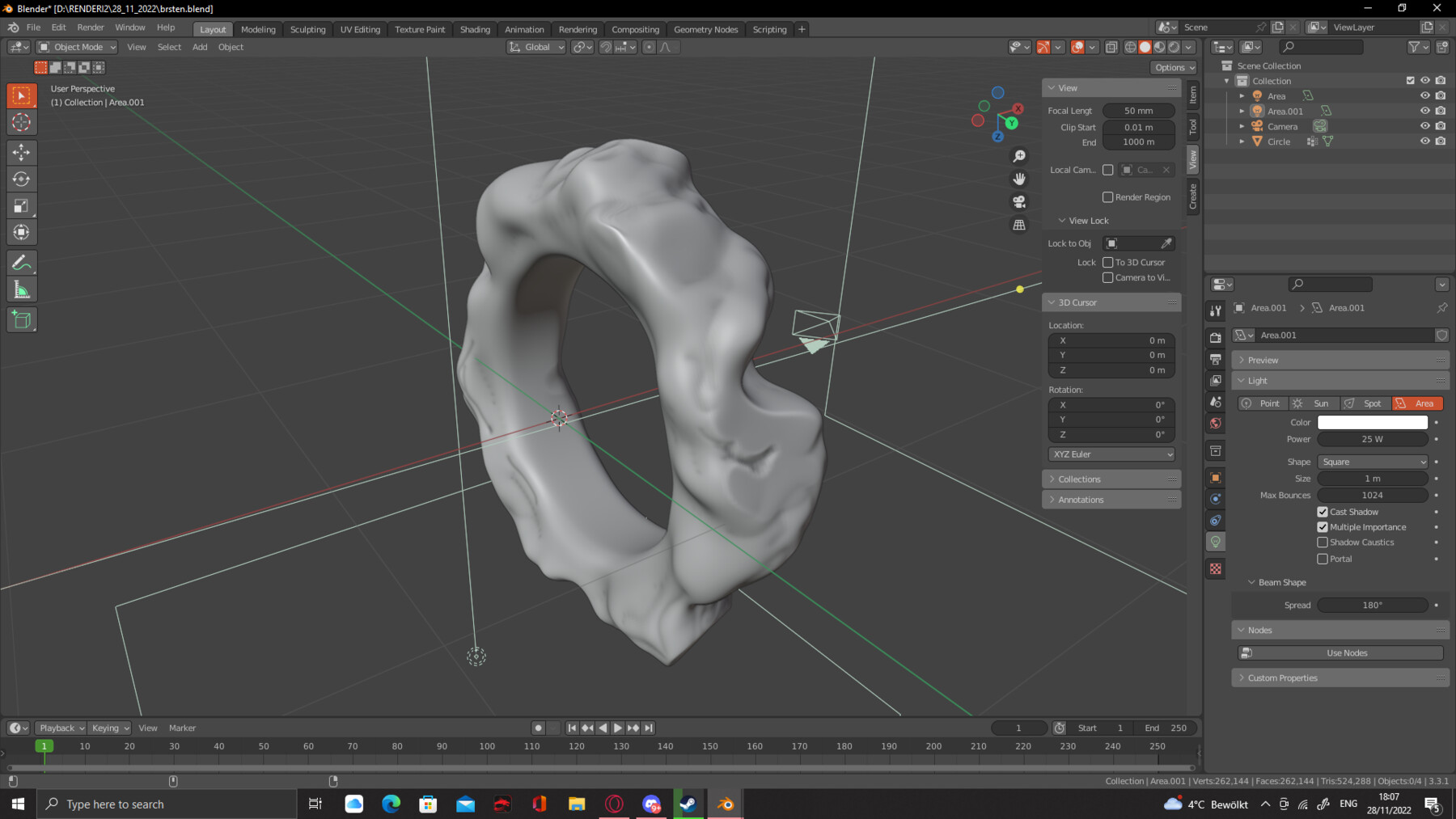Viewport: 1456px width, 819px height.
Task: Open the XYZ Euler rotation mode dropdown
Action: (x=1111, y=454)
